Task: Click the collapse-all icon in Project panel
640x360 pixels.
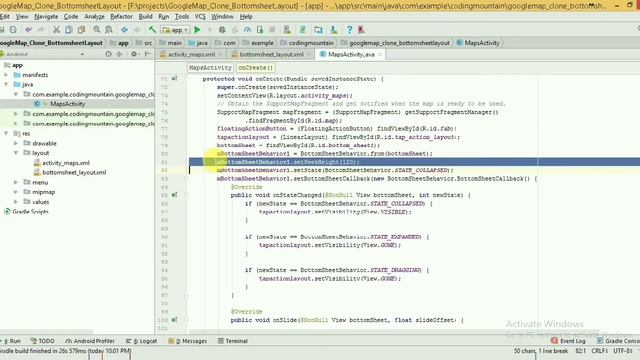Action: tap(119, 54)
